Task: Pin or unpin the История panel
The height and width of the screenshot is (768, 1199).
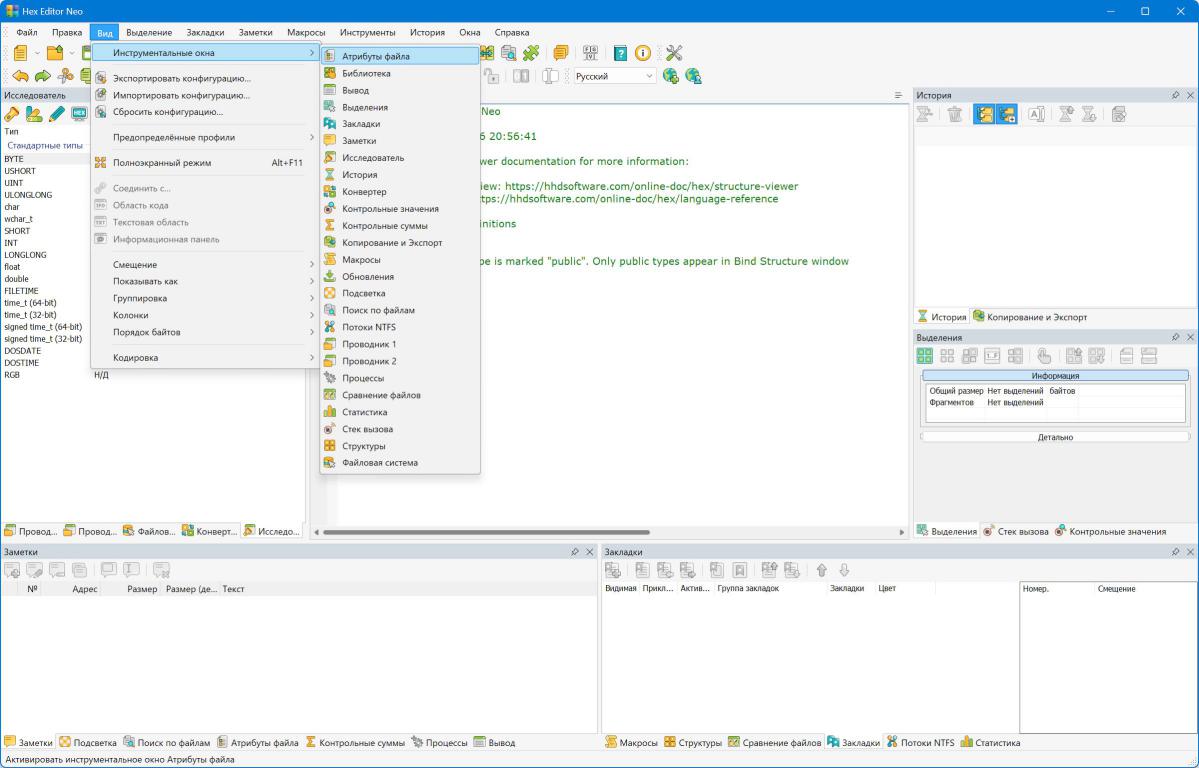Action: click(1175, 95)
